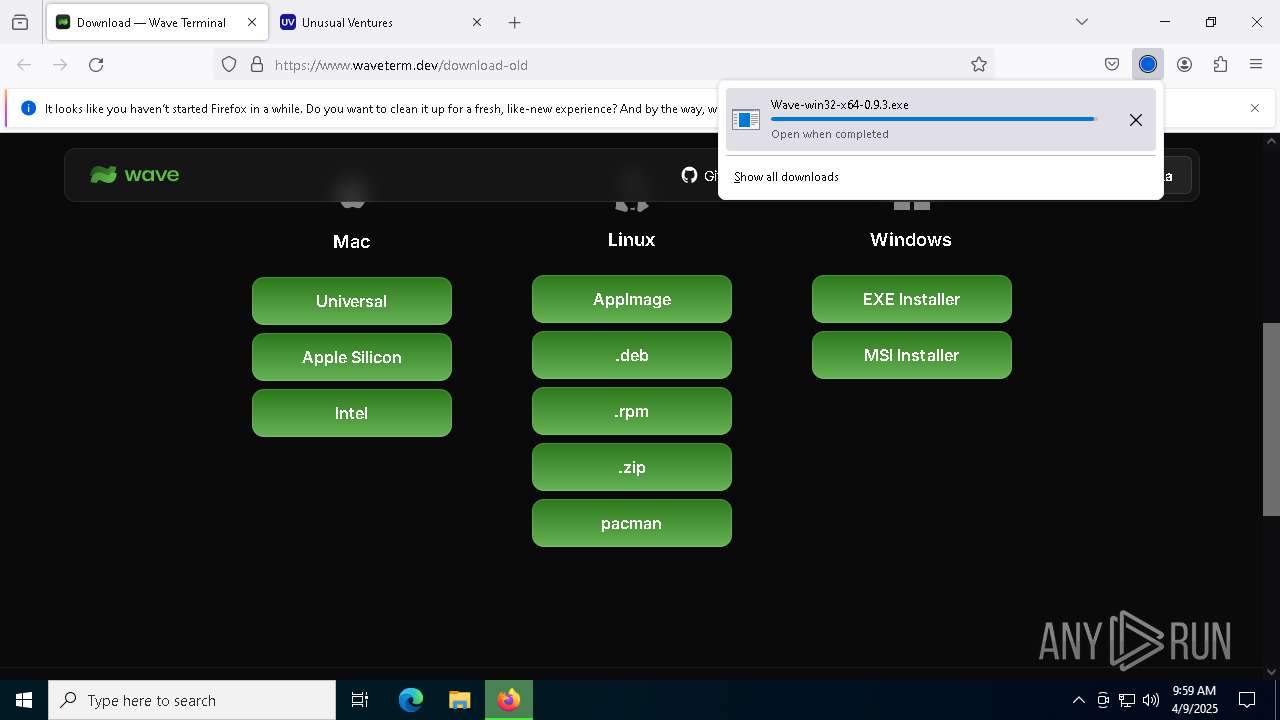Show hidden system tray icons
Screen dimensions: 1280x720
click(x=1078, y=700)
